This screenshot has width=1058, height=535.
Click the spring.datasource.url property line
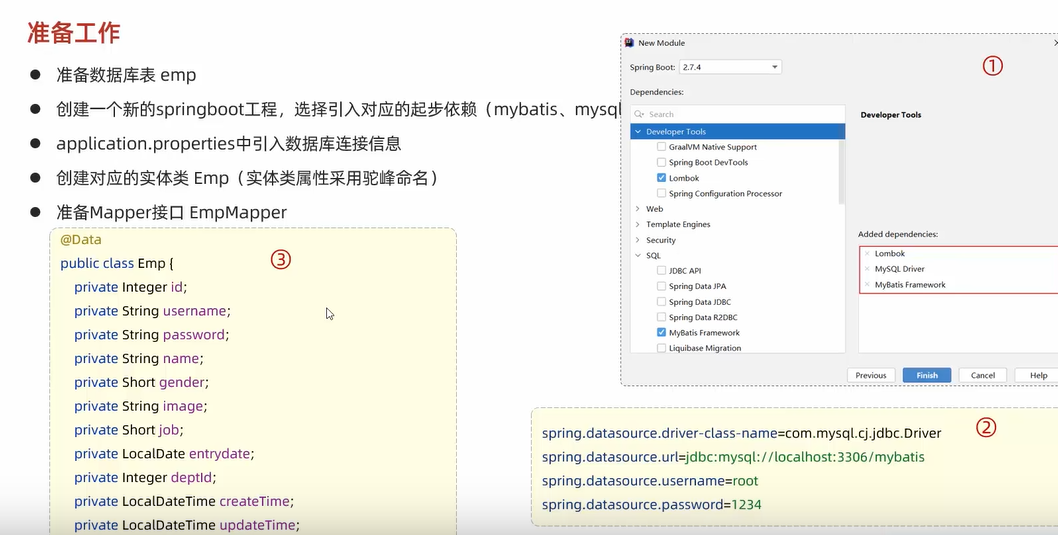(733, 457)
